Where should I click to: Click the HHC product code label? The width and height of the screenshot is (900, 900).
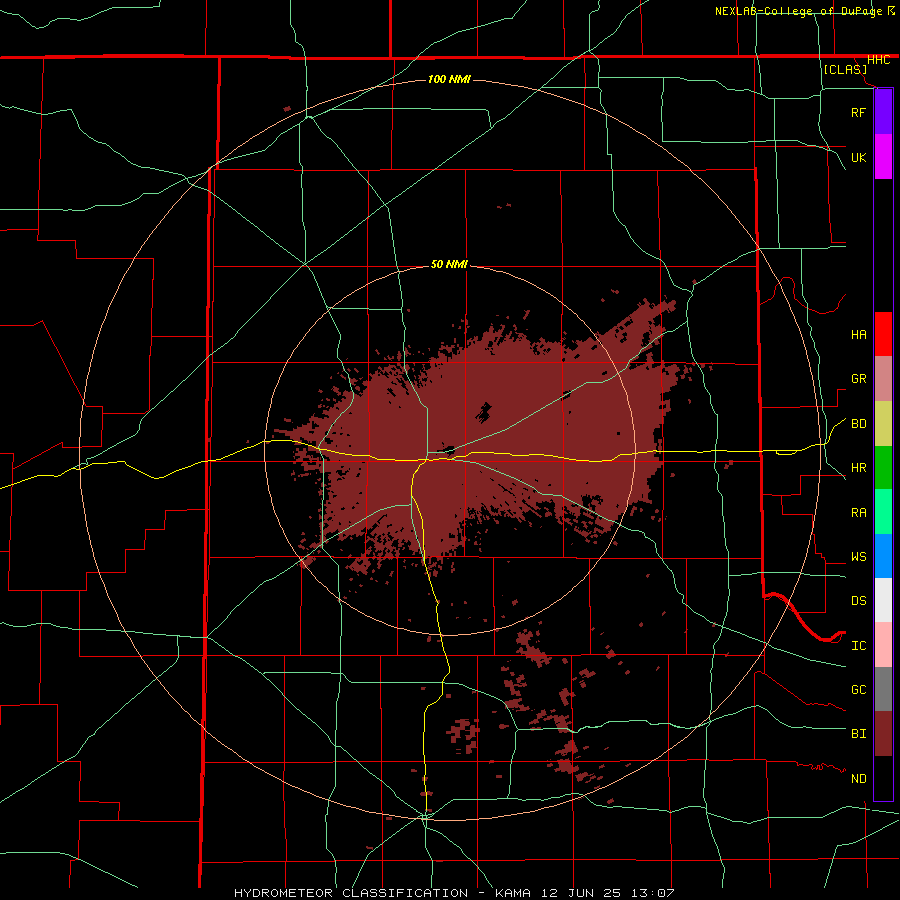click(x=878, y=60)
